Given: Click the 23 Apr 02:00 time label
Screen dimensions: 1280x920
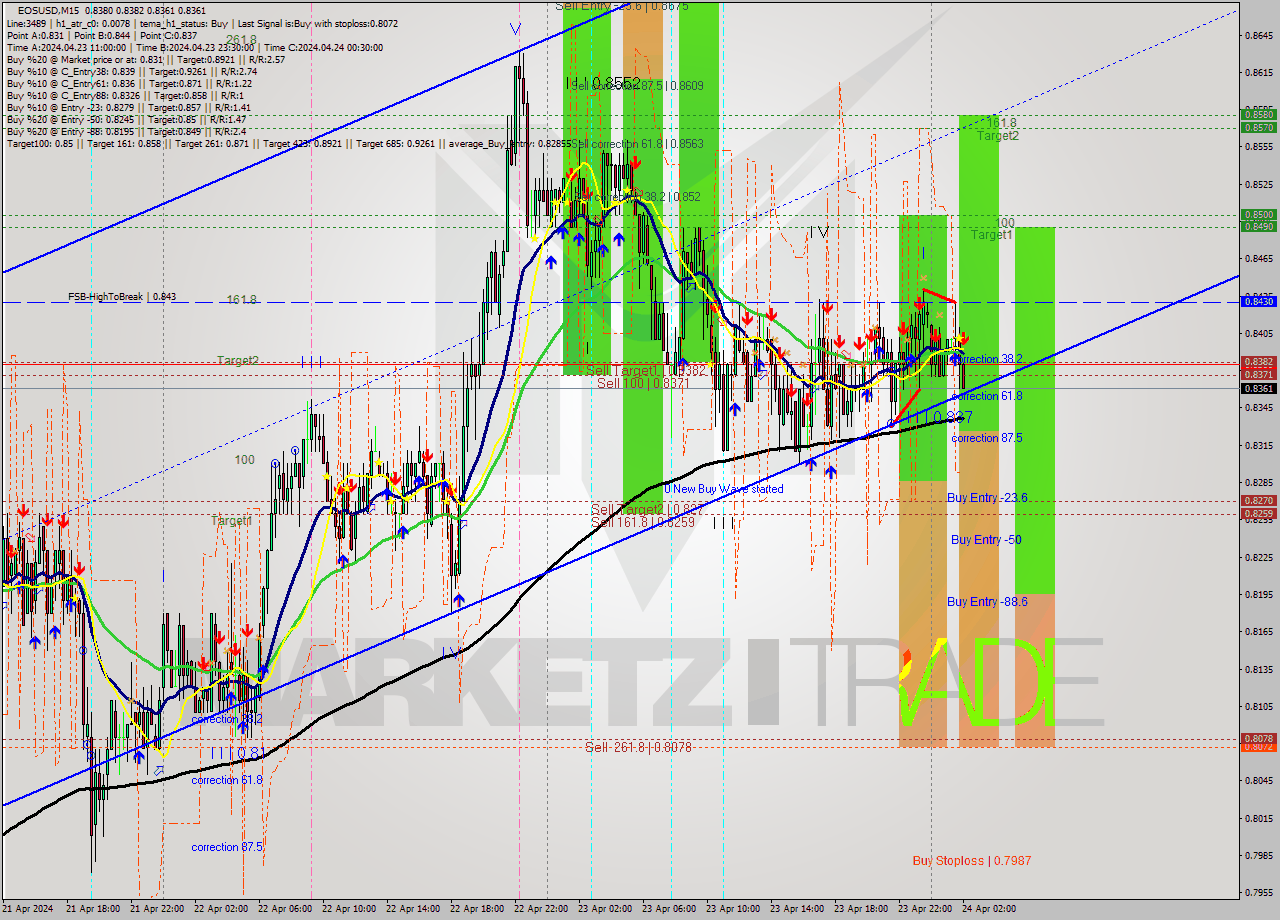Looking at the screenshot, I should tap(604, 909).
